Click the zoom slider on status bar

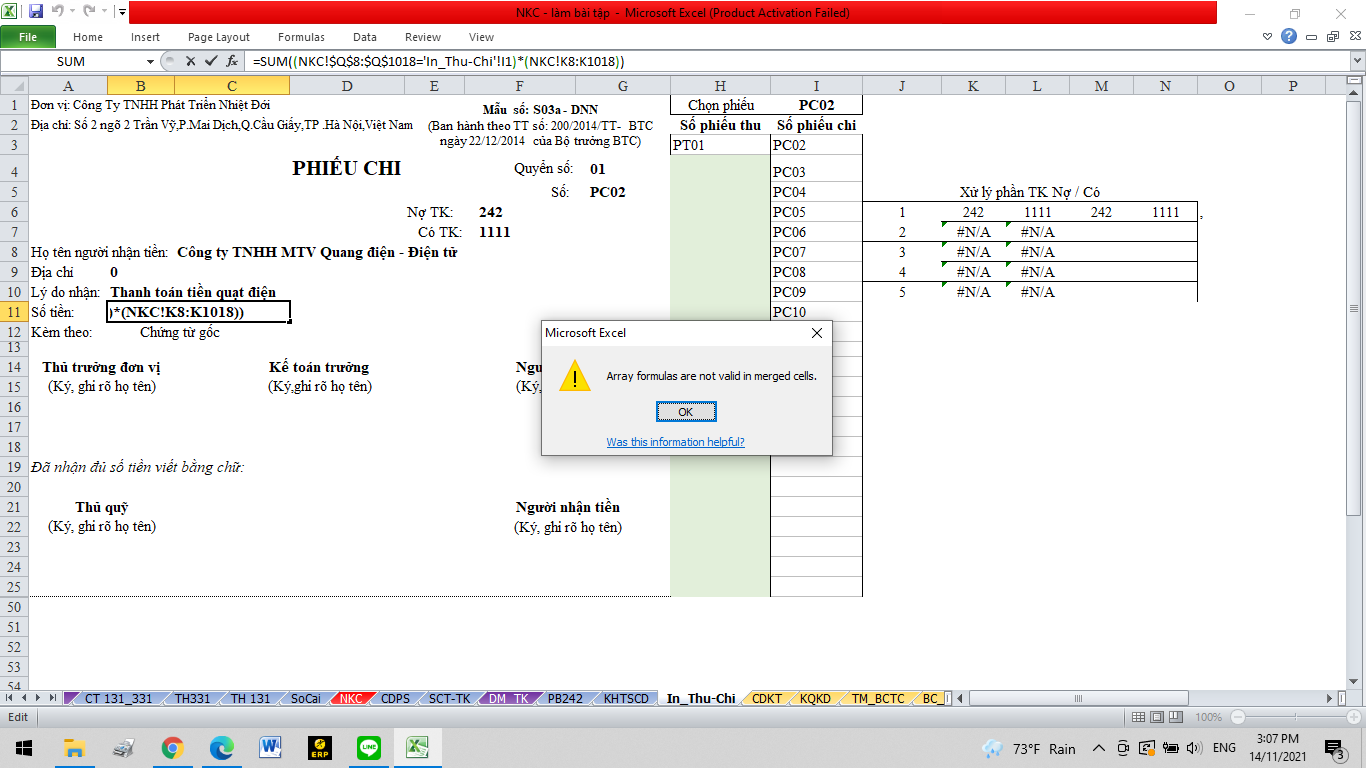[1295, 717]
